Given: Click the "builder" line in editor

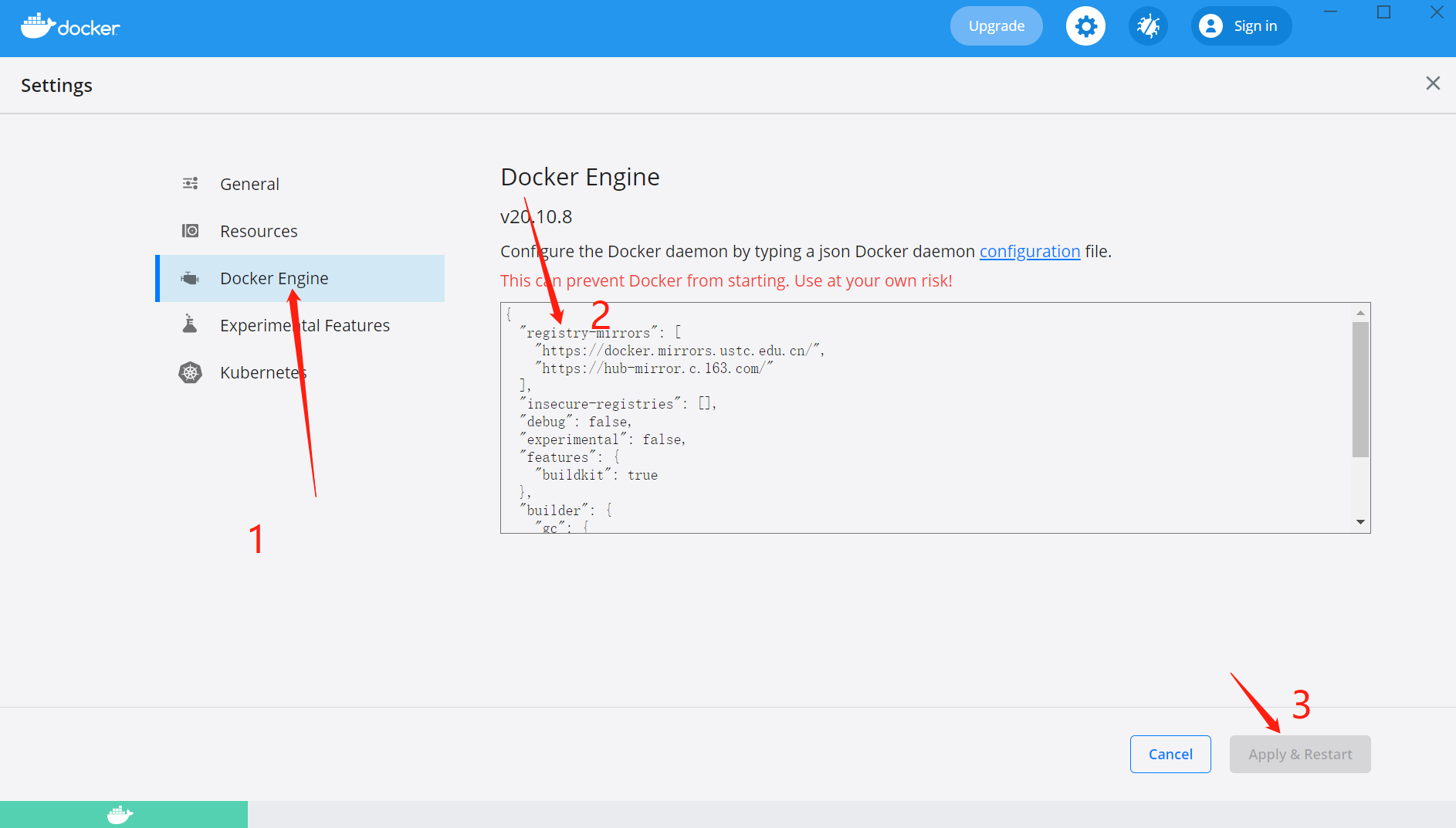Looking at the screenshot, I should click(566, 511).
